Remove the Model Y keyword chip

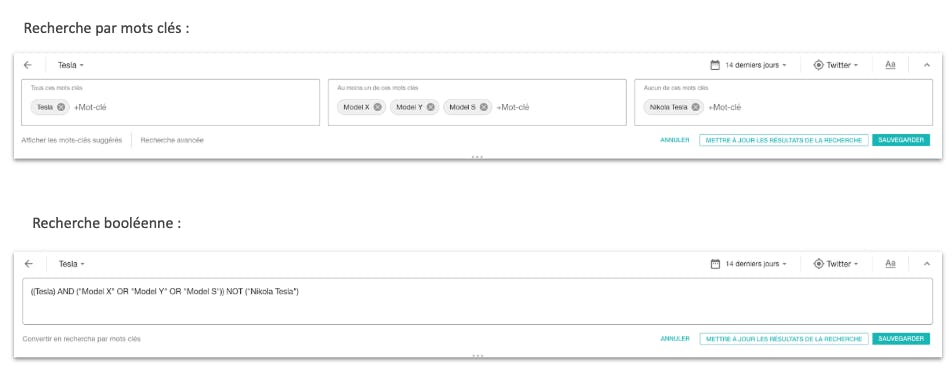point(430,107)
